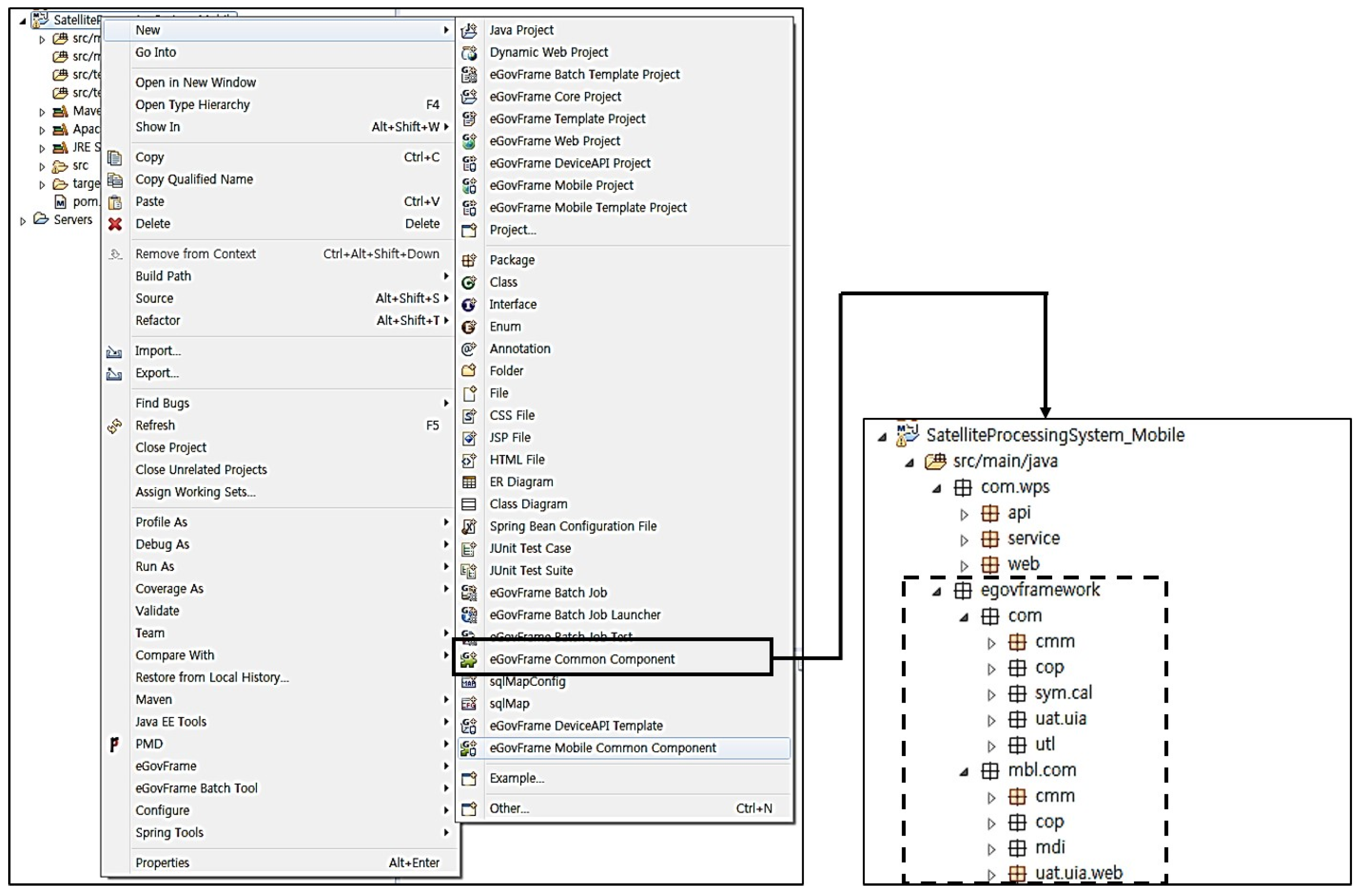Expand the Servers folder in explorer

pyautogui.click(x=23, y=221)
